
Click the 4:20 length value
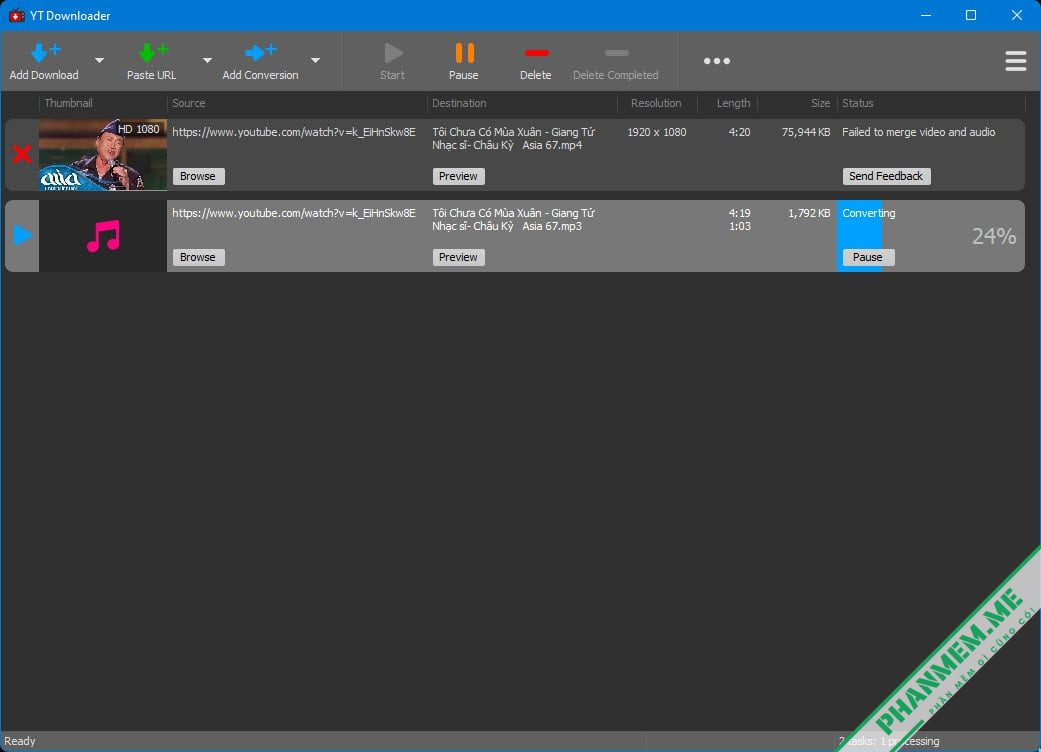tap(740, 132)
